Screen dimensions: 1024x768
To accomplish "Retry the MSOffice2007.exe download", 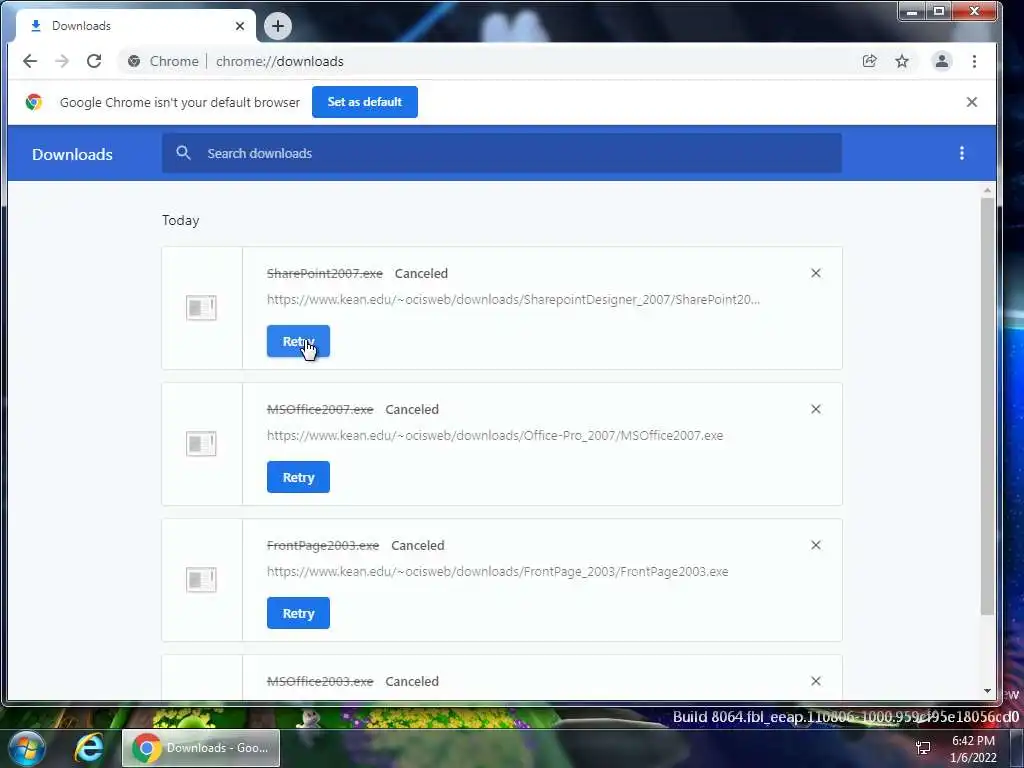I will click(298, 477).
